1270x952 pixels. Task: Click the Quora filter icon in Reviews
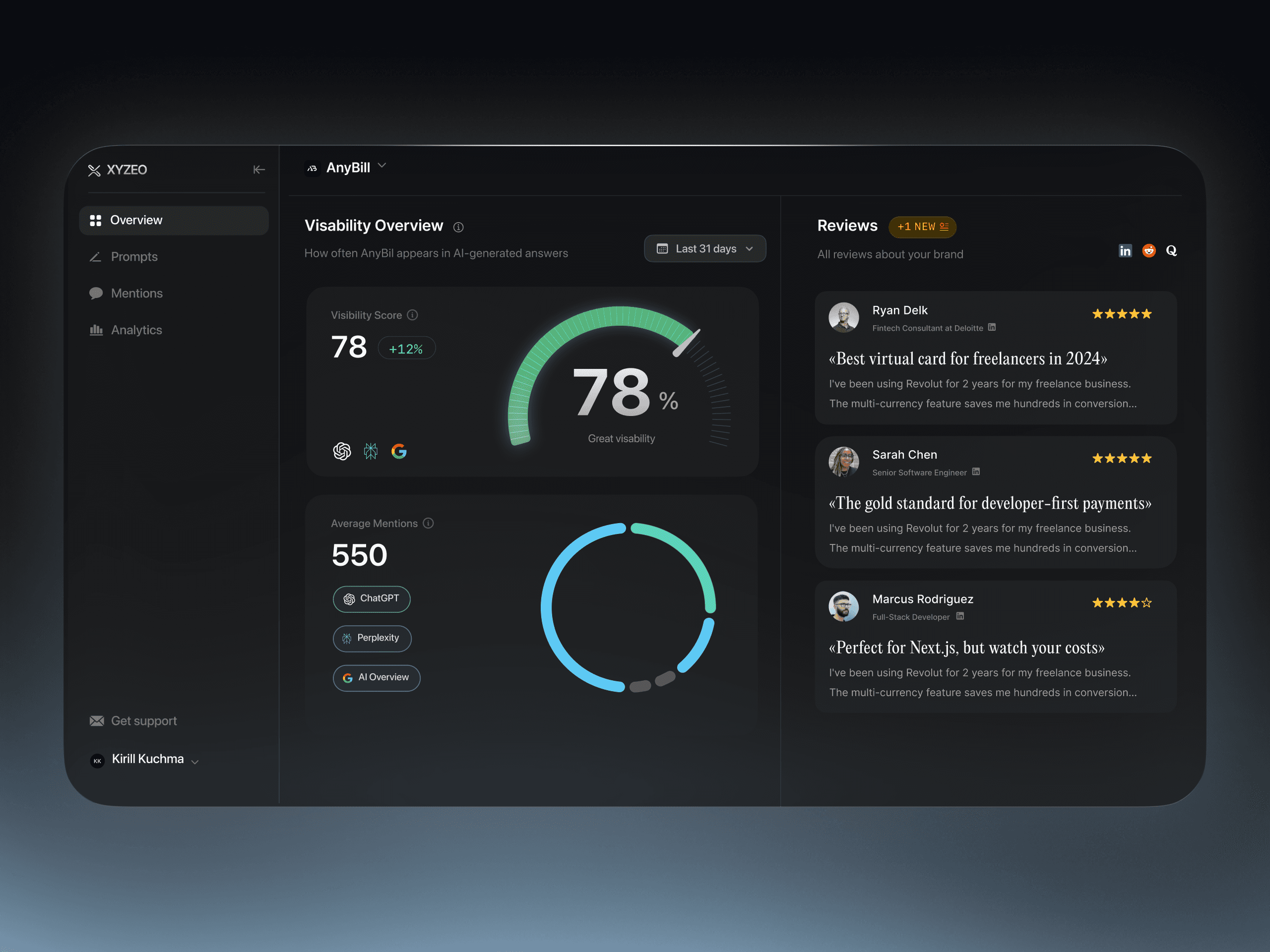tap(1171, 251)
